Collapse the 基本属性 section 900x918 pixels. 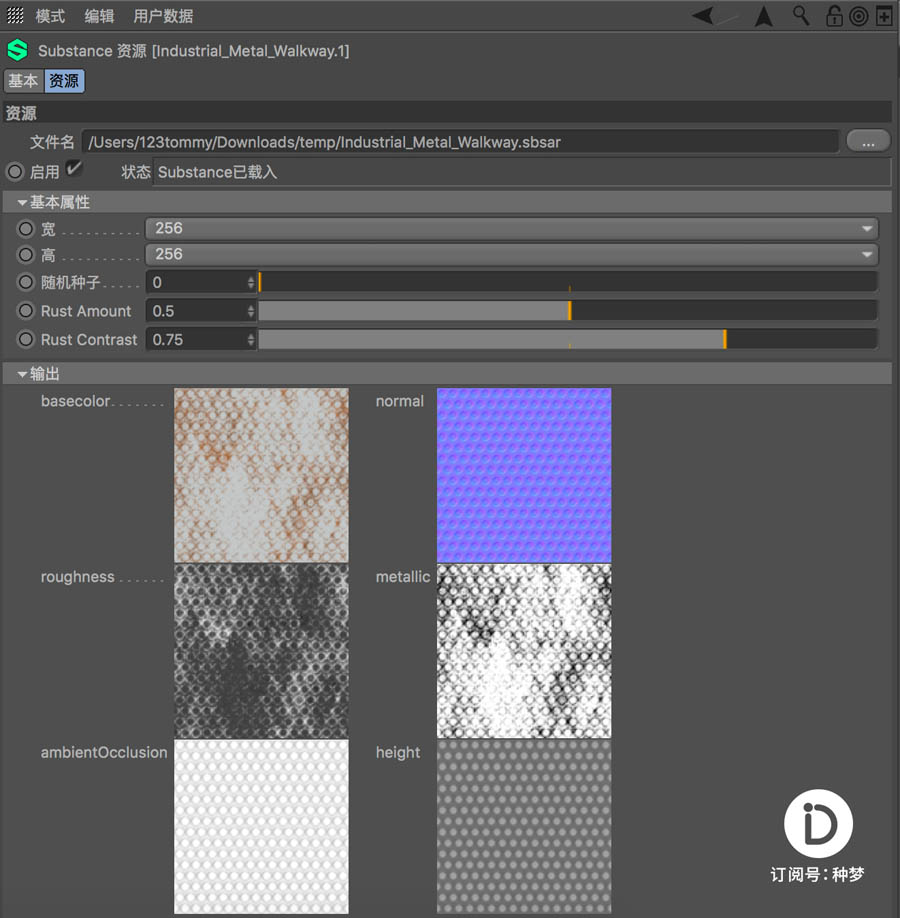pos(22,203)
